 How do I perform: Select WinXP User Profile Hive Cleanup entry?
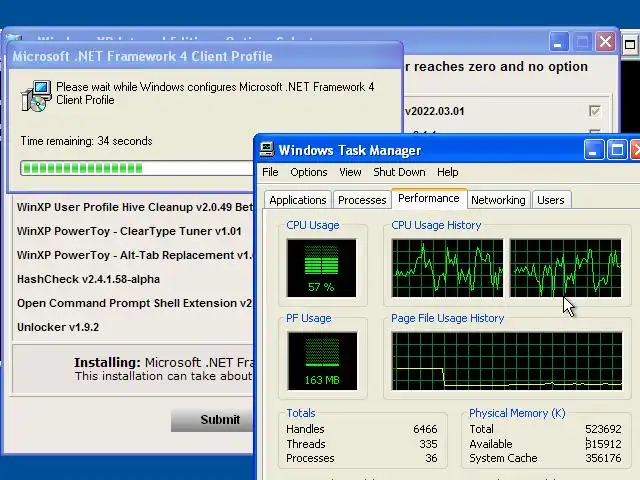[135, 207]
